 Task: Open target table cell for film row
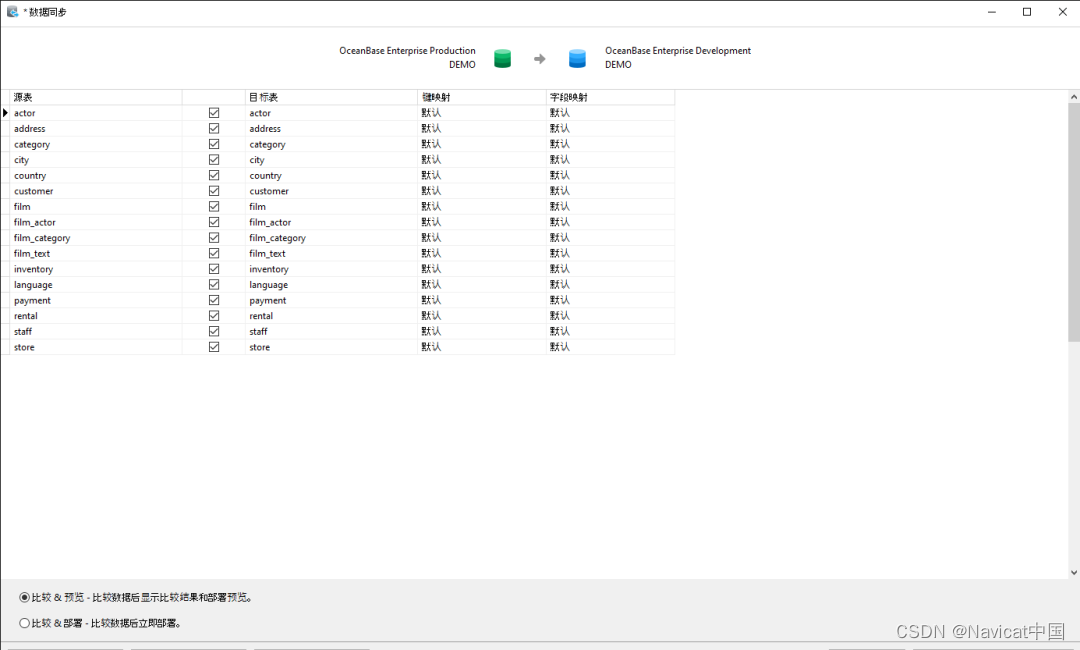click(331, 207)
